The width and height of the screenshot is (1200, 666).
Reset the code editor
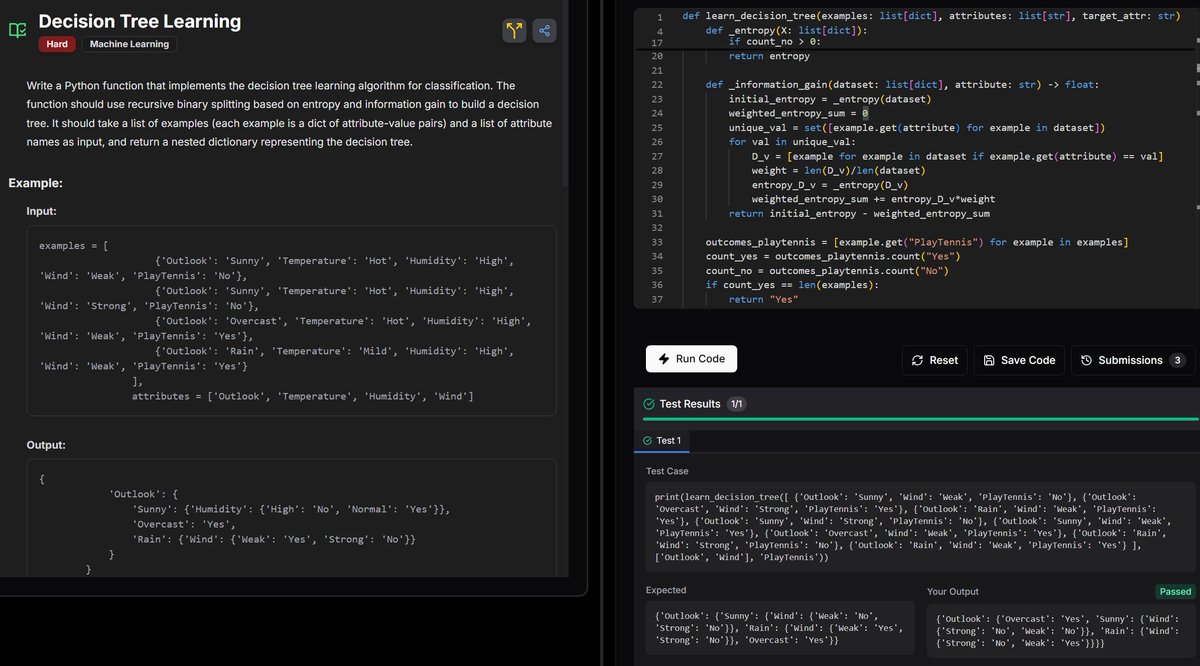pyautogui.click(x=935, y=360)
